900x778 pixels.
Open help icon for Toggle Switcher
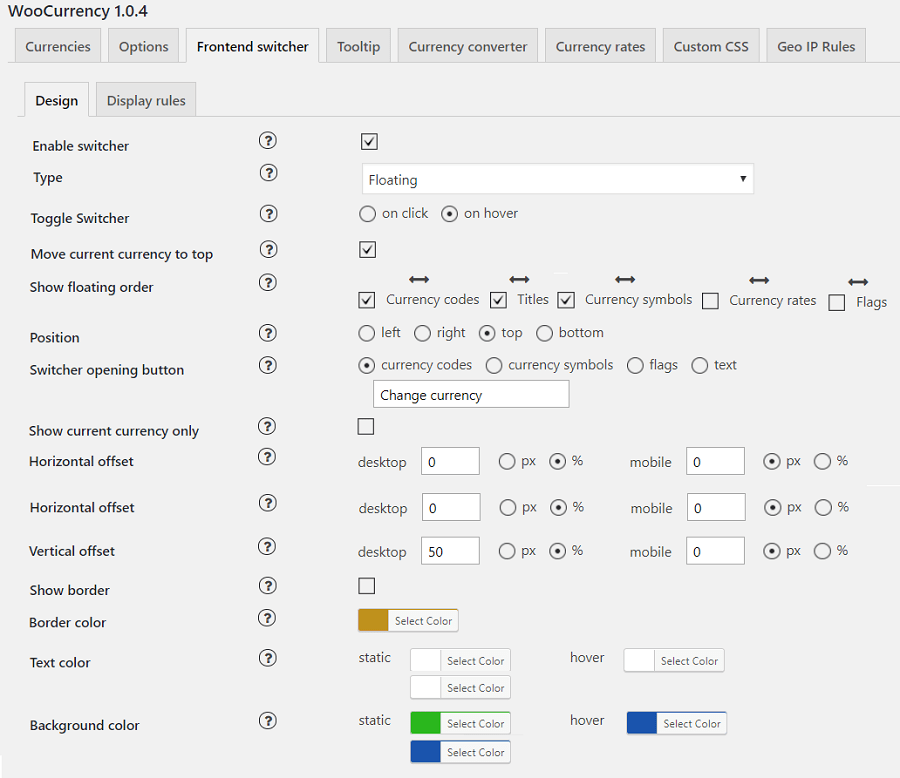point(268,214)
